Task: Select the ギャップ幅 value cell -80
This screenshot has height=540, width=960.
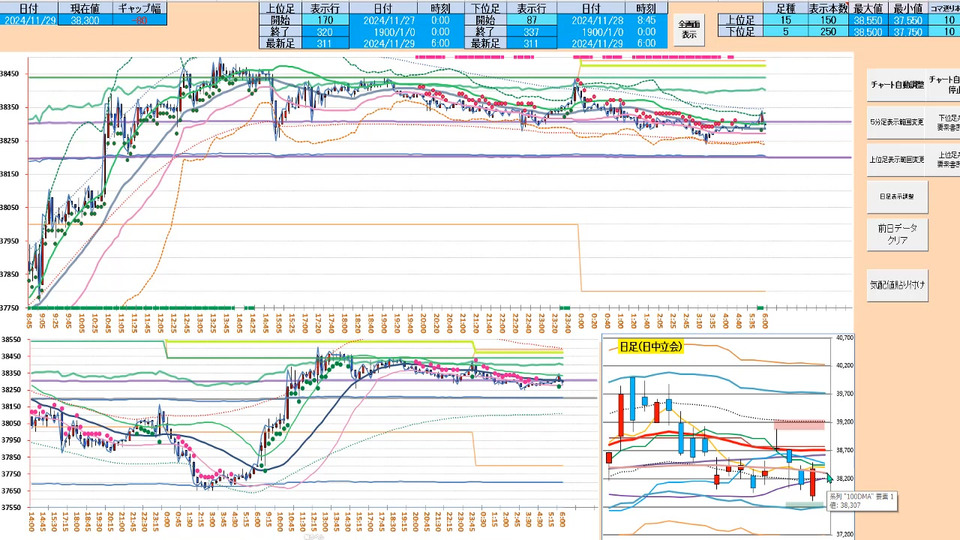Action: pos(140,20)
